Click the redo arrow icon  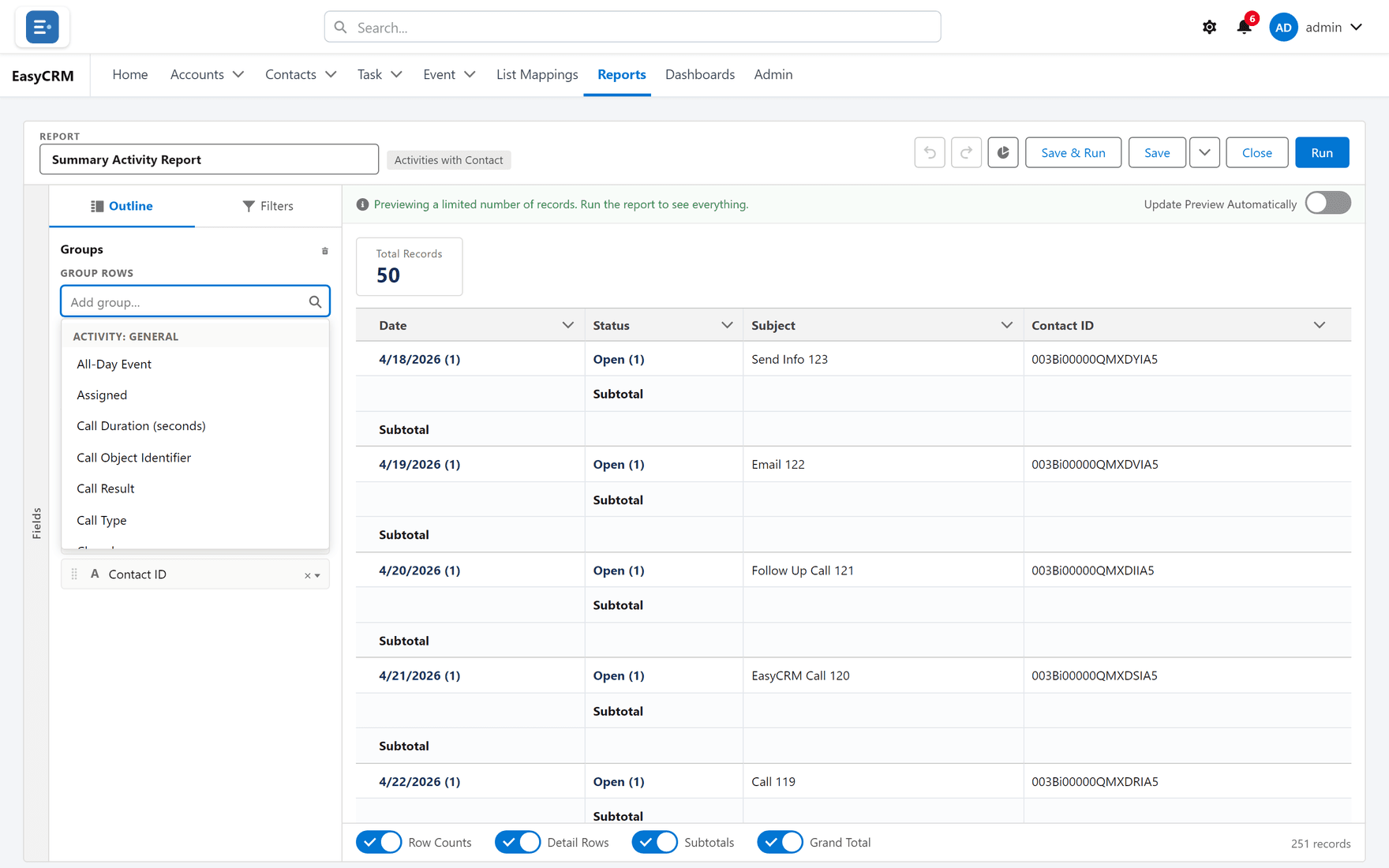tap(966, 152)
